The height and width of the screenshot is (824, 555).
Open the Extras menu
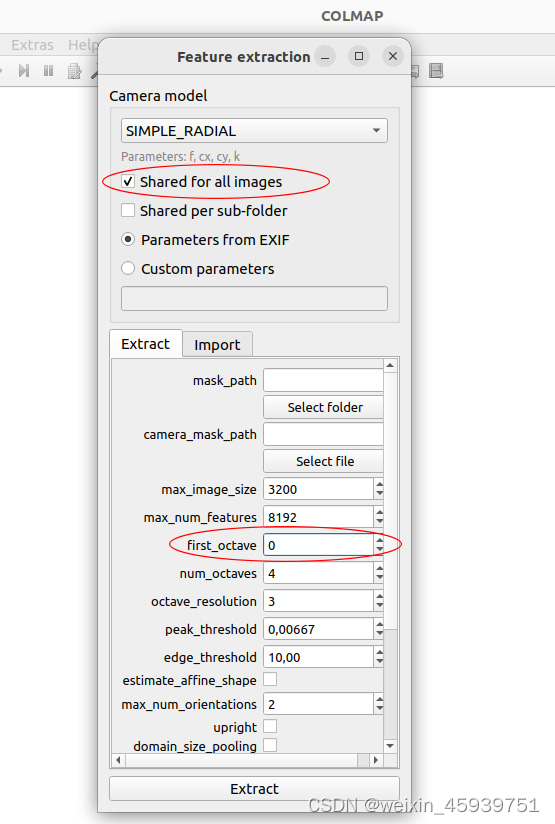coord(33,45)
